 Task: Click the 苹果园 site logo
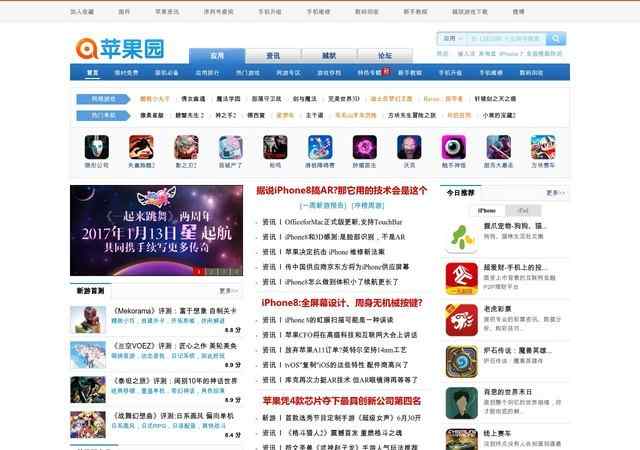(120, 49)
